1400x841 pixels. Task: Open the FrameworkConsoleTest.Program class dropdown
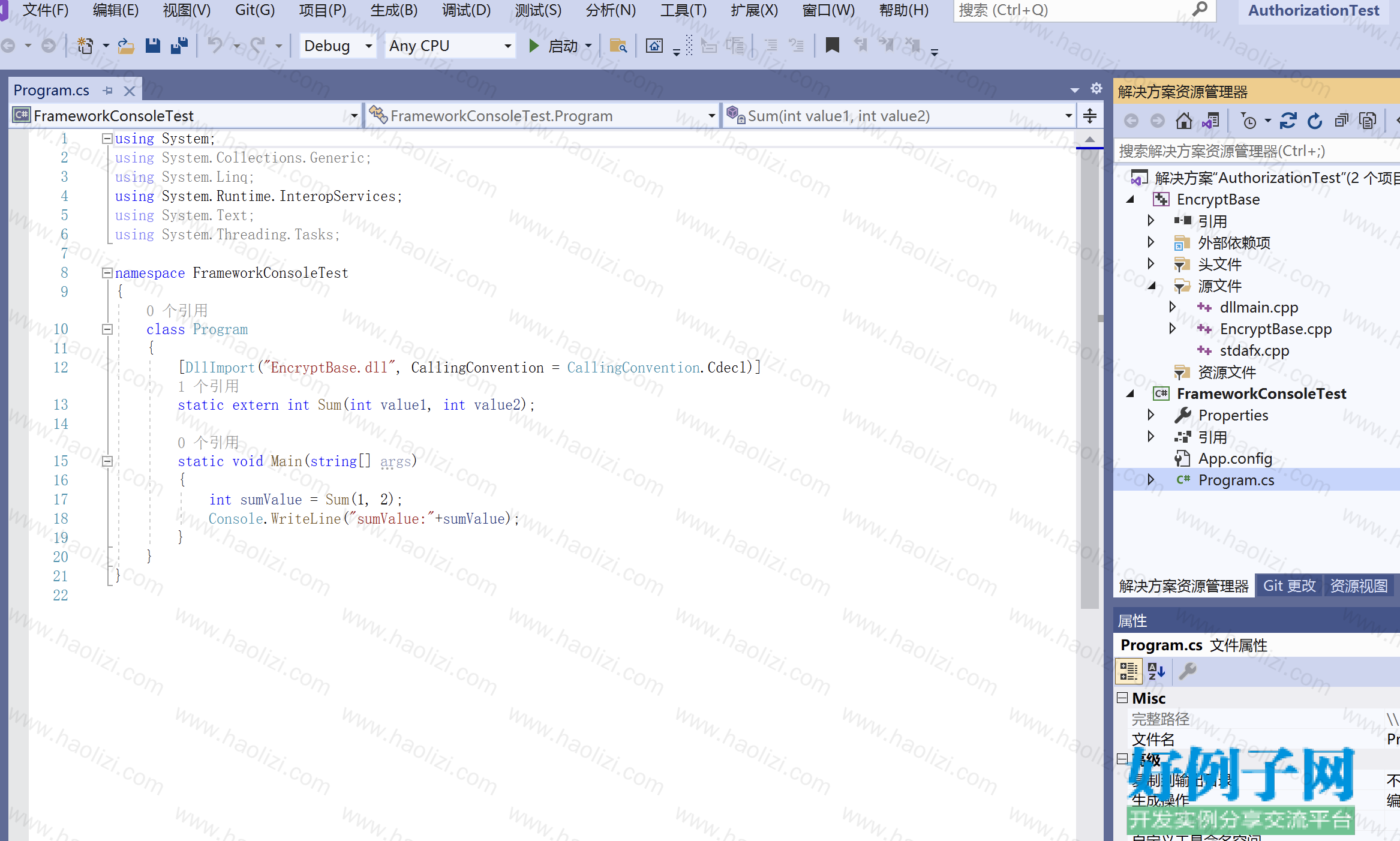point(542,116)
